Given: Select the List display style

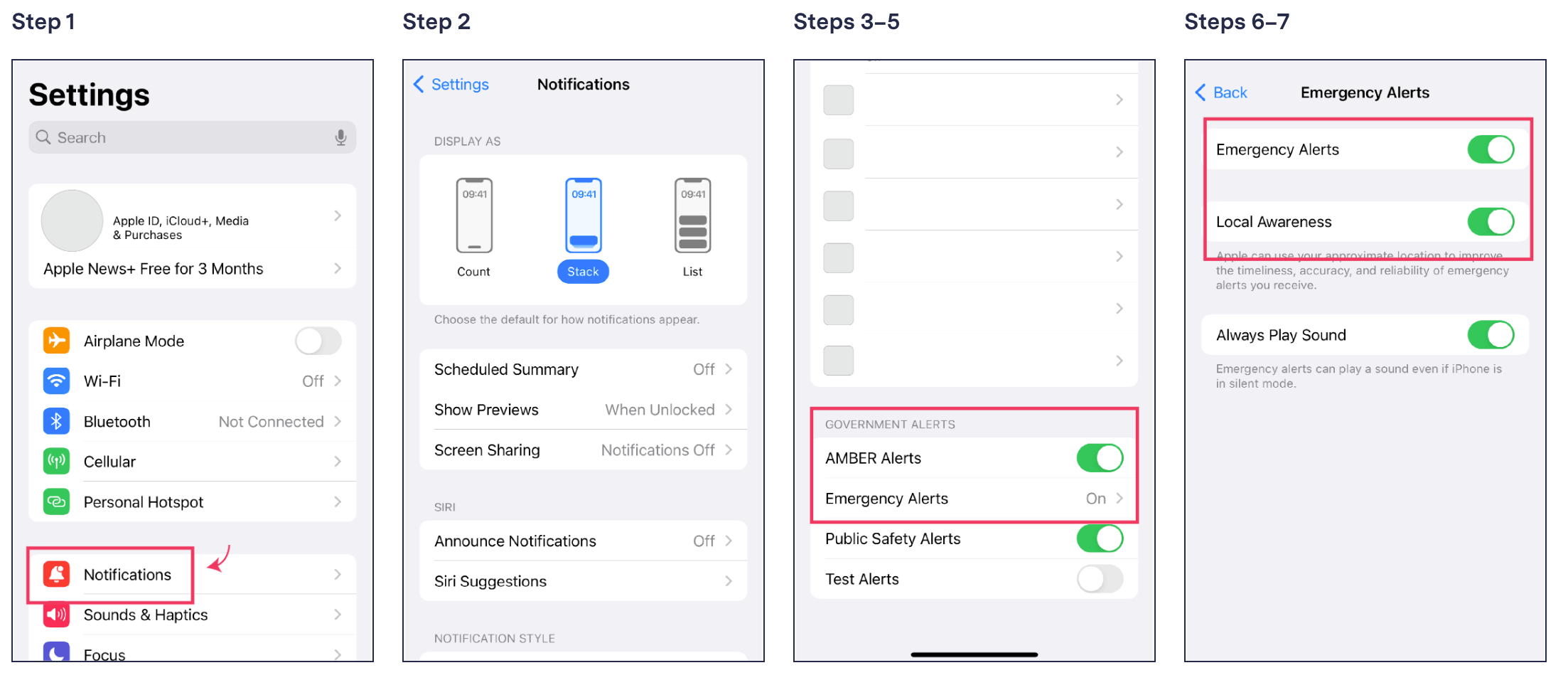Looking at the screenshot, I should pos(692,229).
